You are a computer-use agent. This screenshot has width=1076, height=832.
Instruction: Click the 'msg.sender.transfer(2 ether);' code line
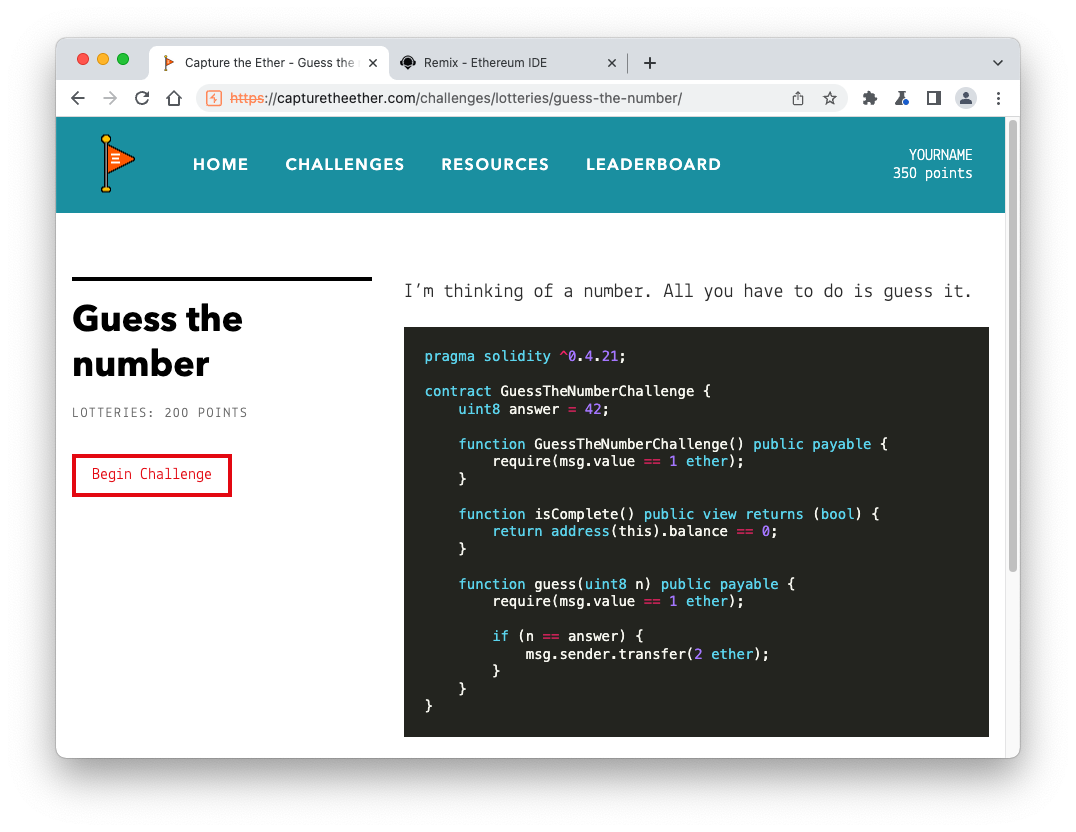(647, 654)
